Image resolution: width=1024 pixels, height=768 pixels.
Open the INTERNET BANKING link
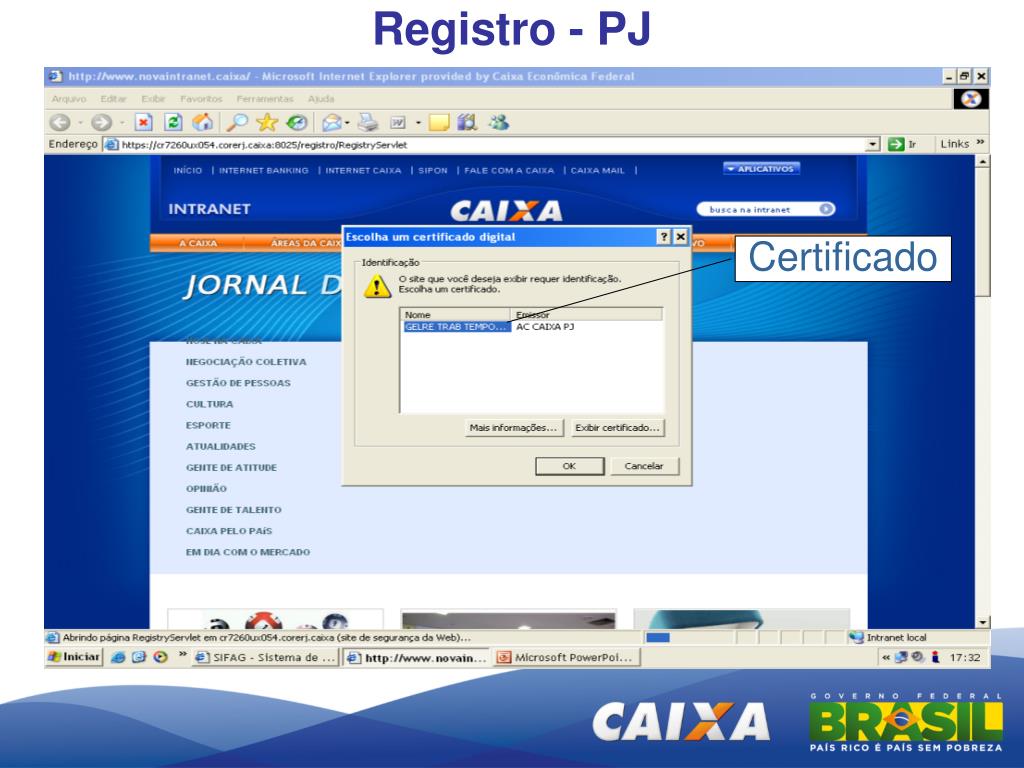tap(263, 170)
